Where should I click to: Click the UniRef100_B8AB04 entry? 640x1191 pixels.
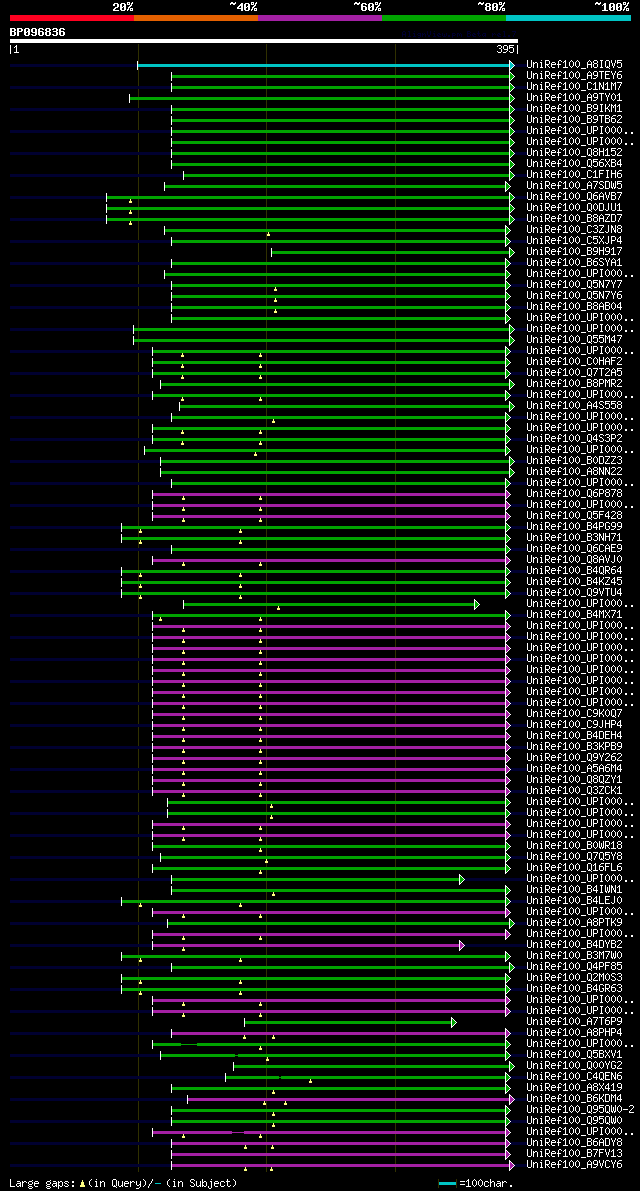click(574, 307)
